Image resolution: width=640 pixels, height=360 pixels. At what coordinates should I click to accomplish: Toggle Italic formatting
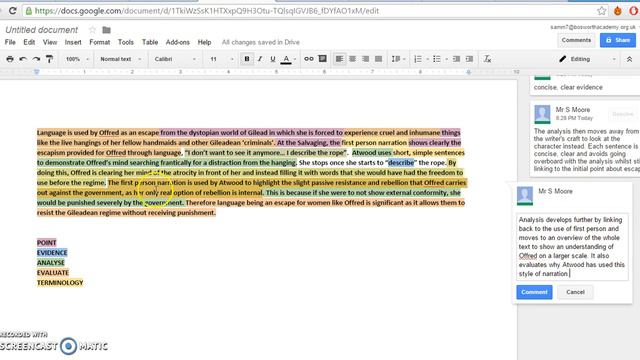point(260,59)
